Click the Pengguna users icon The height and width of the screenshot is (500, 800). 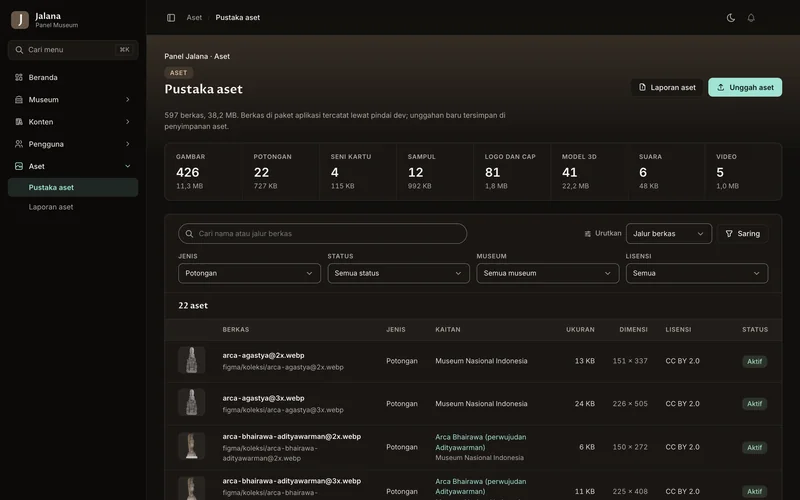tap(19, 144)
